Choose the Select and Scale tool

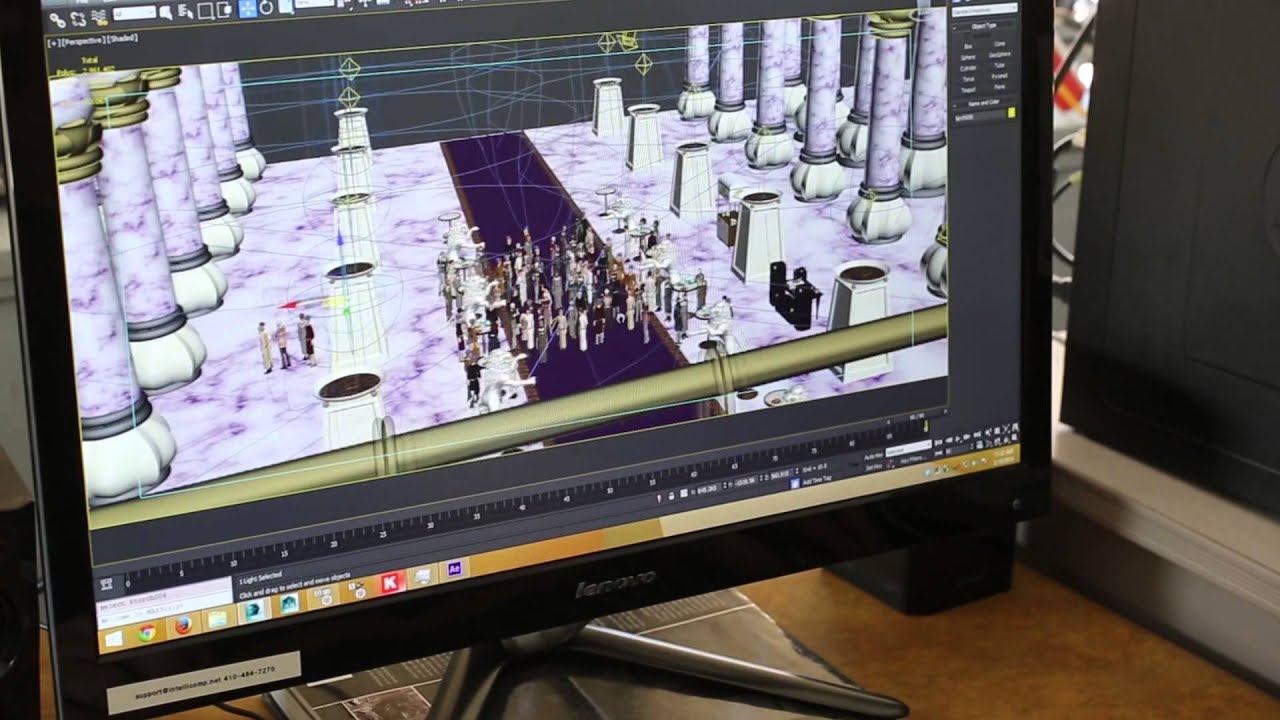(x=286, y=6)
